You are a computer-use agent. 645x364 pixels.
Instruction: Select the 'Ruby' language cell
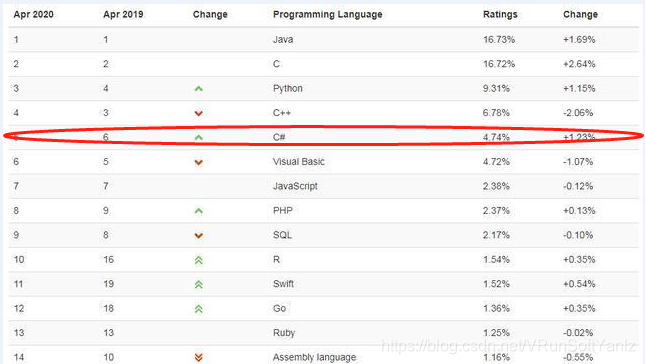coord(284,333)
